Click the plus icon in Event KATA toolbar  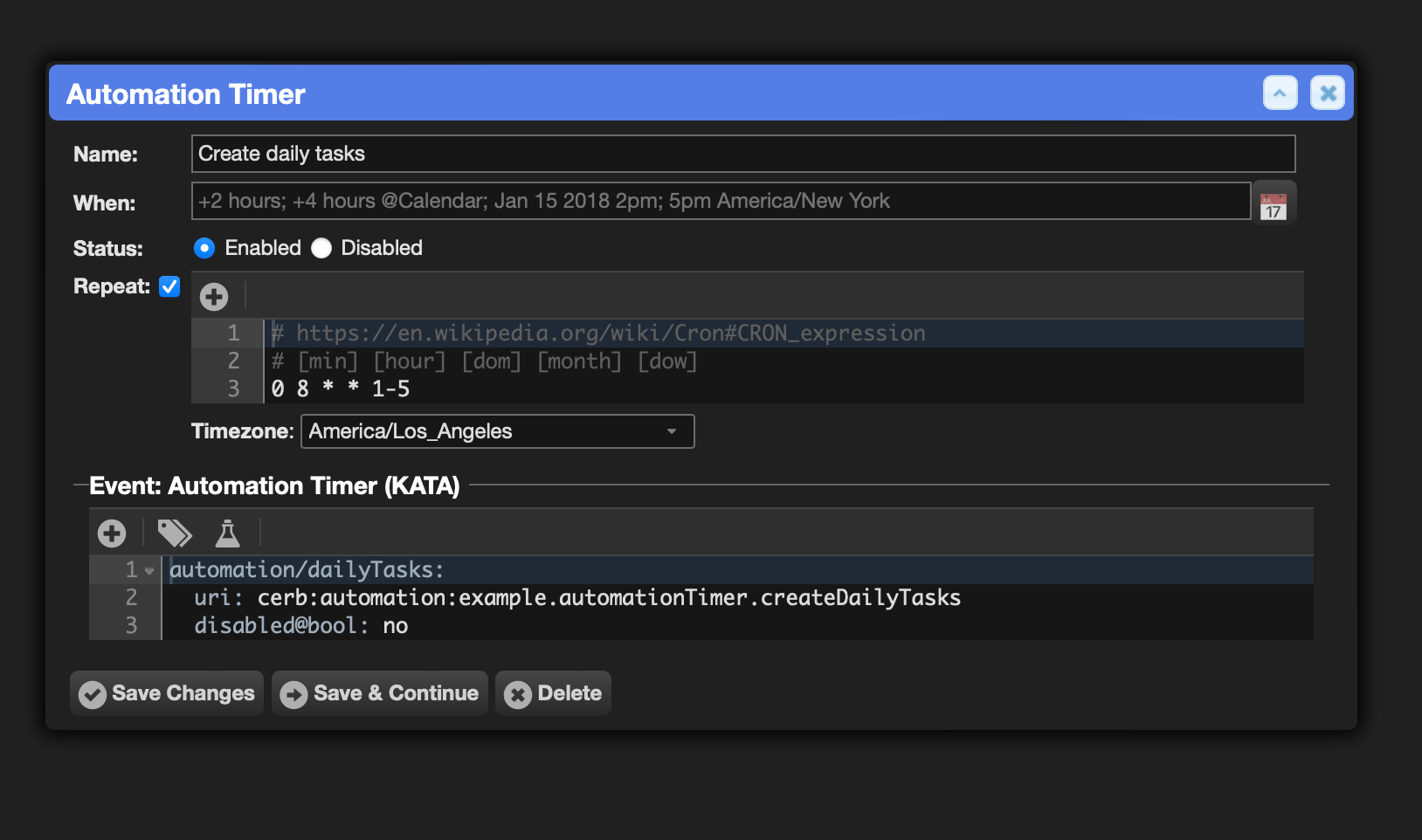[x=112, y=533]
